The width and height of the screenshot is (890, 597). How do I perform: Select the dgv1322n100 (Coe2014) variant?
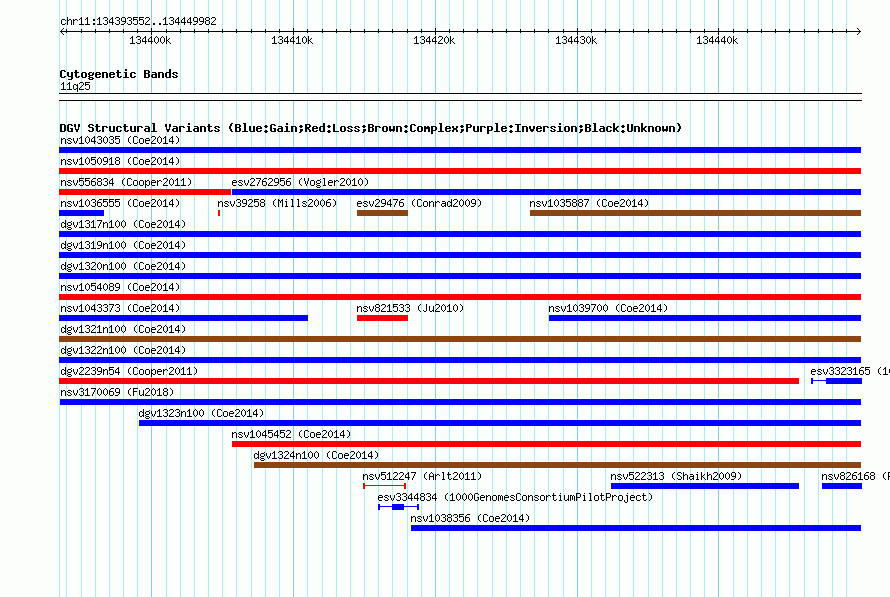[x=460, y=360]
